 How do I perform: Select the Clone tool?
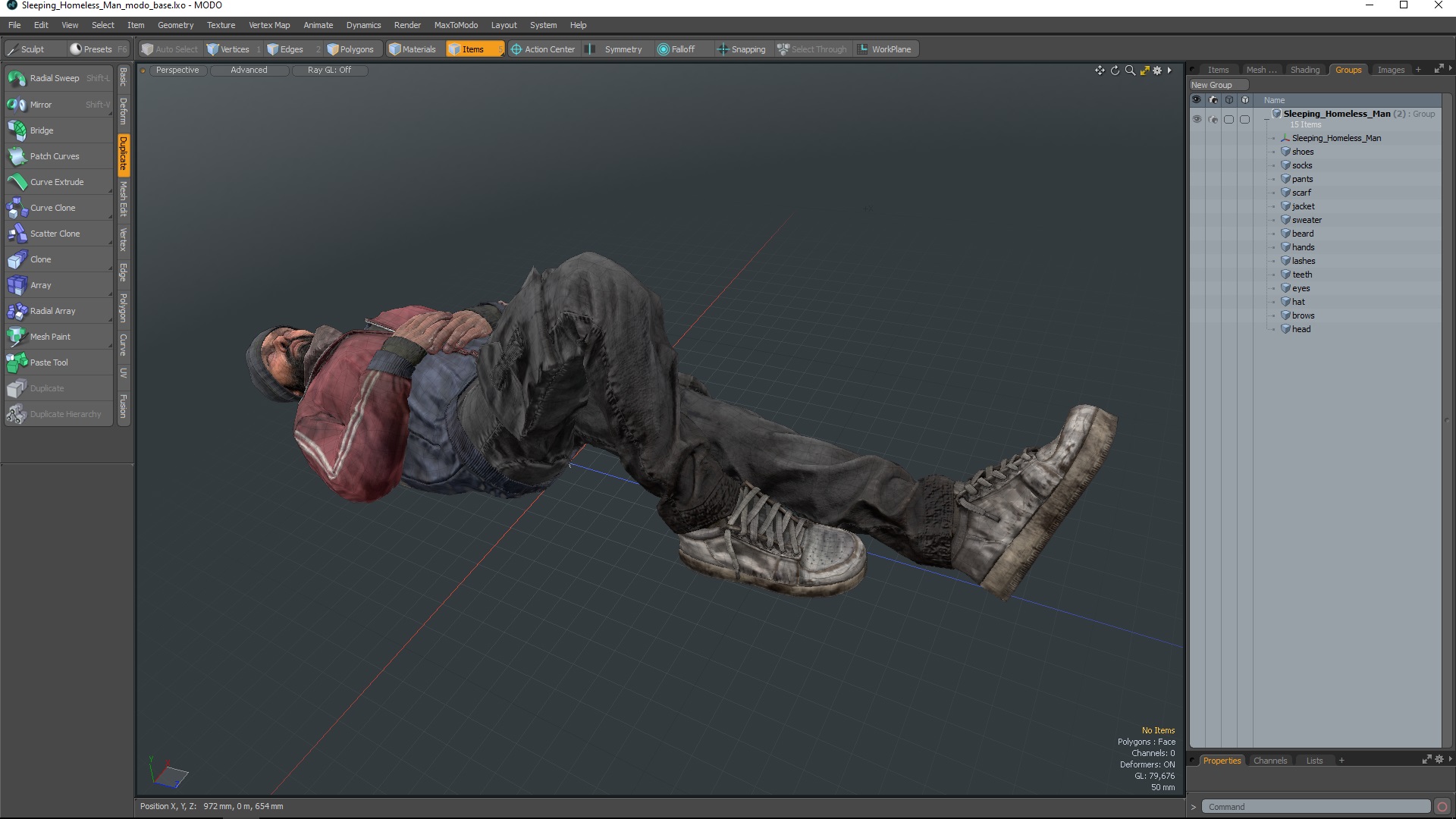[58, 259]
